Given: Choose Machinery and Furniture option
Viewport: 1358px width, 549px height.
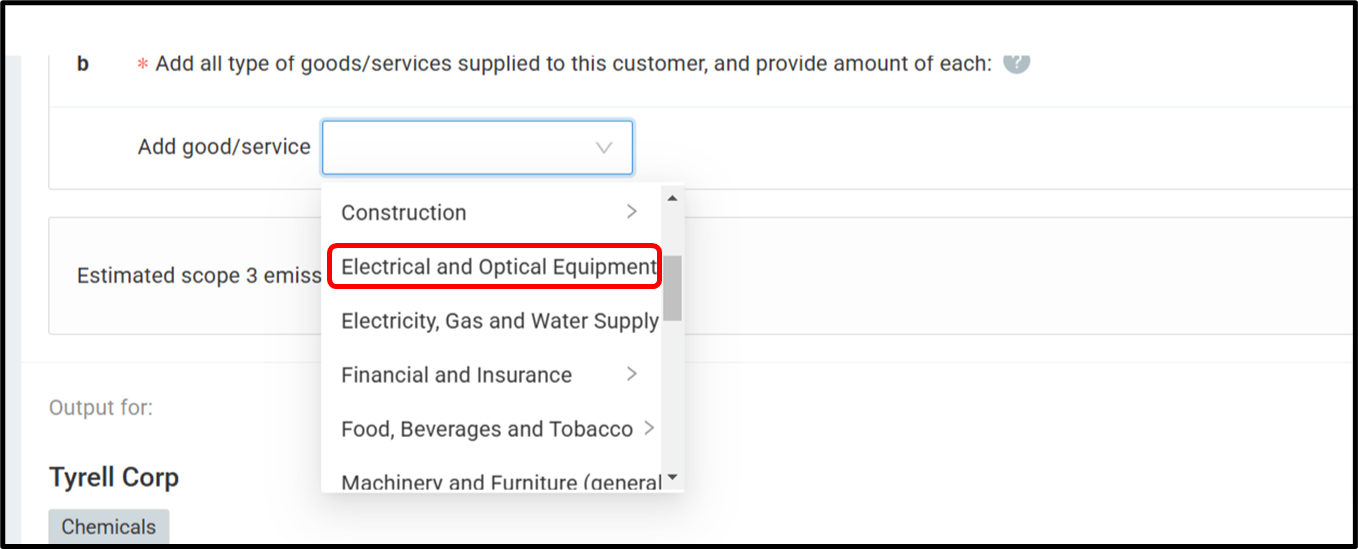Looking at the screenshot, I should [x=499, y=482].
